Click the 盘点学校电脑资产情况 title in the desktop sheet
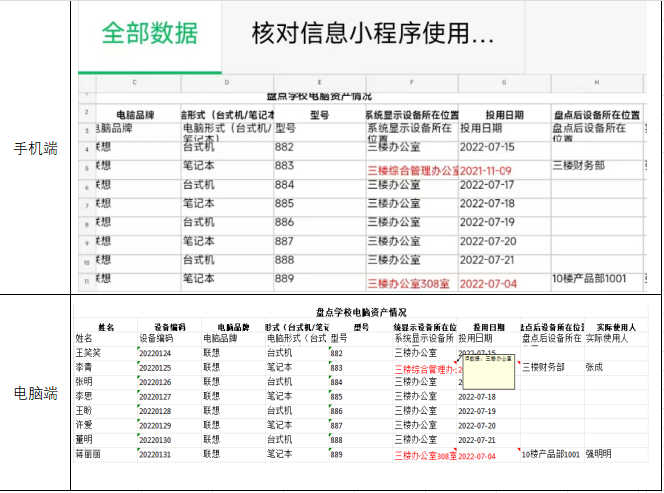This screenshot has height=493, width=664. [361, 313]
